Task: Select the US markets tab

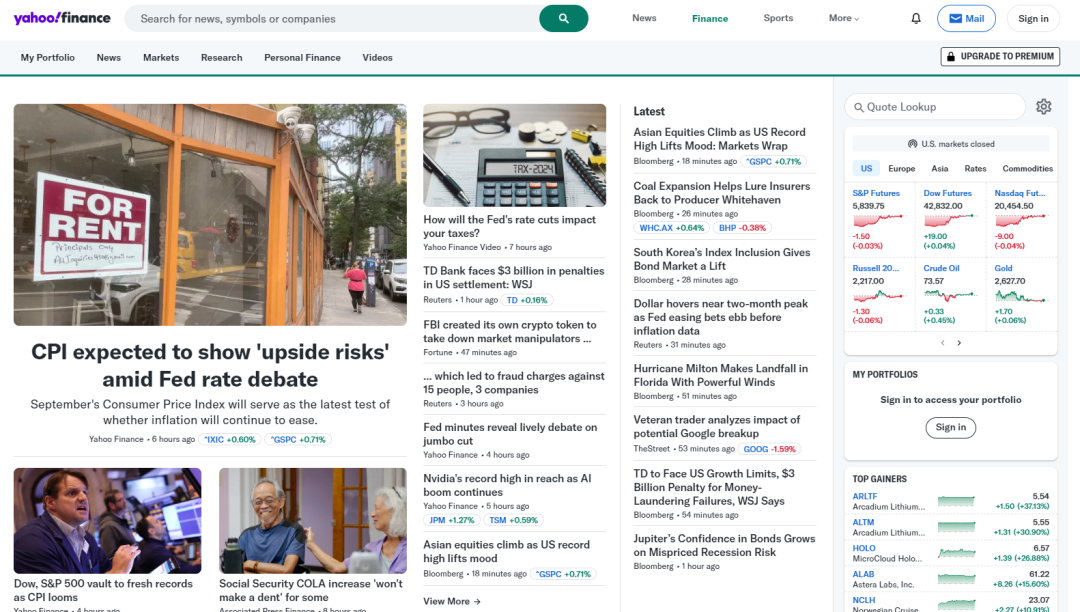Action: tap(866, 169)
